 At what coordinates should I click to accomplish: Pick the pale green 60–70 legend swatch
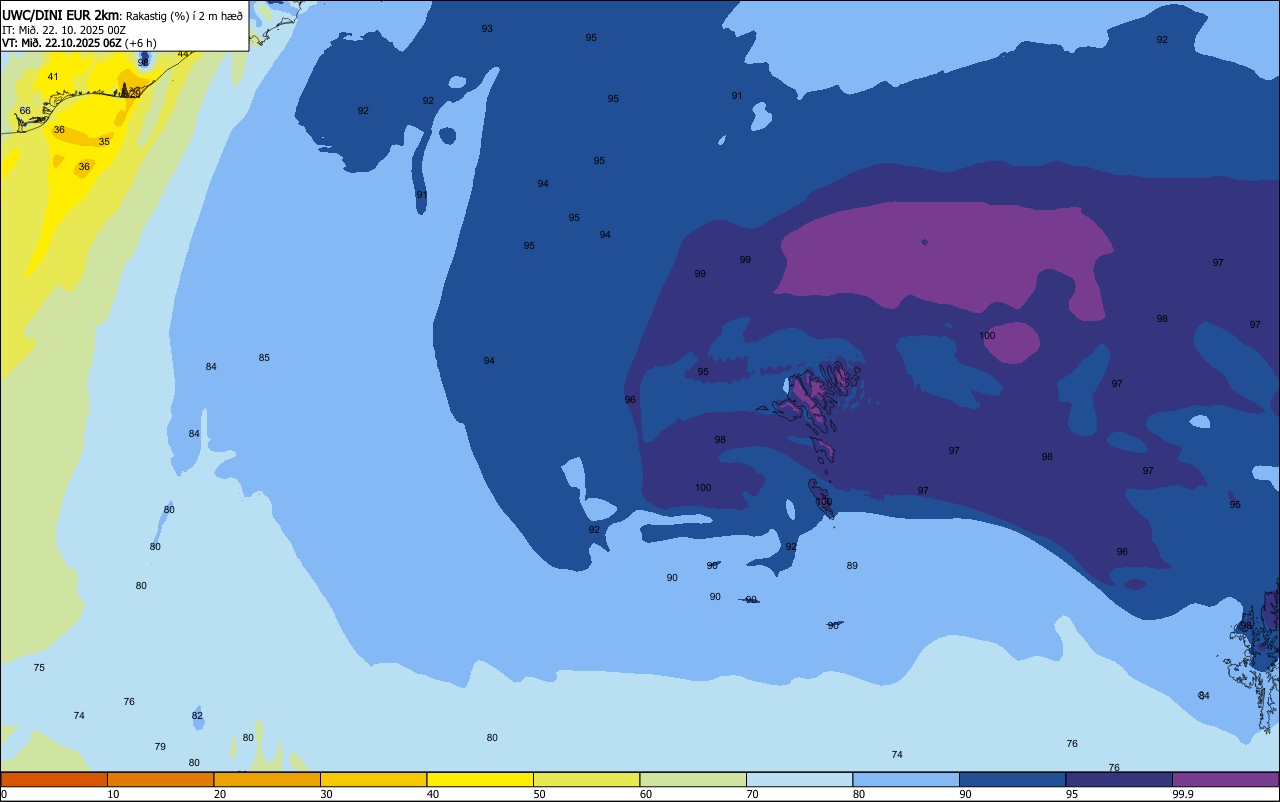pos(693,780)
